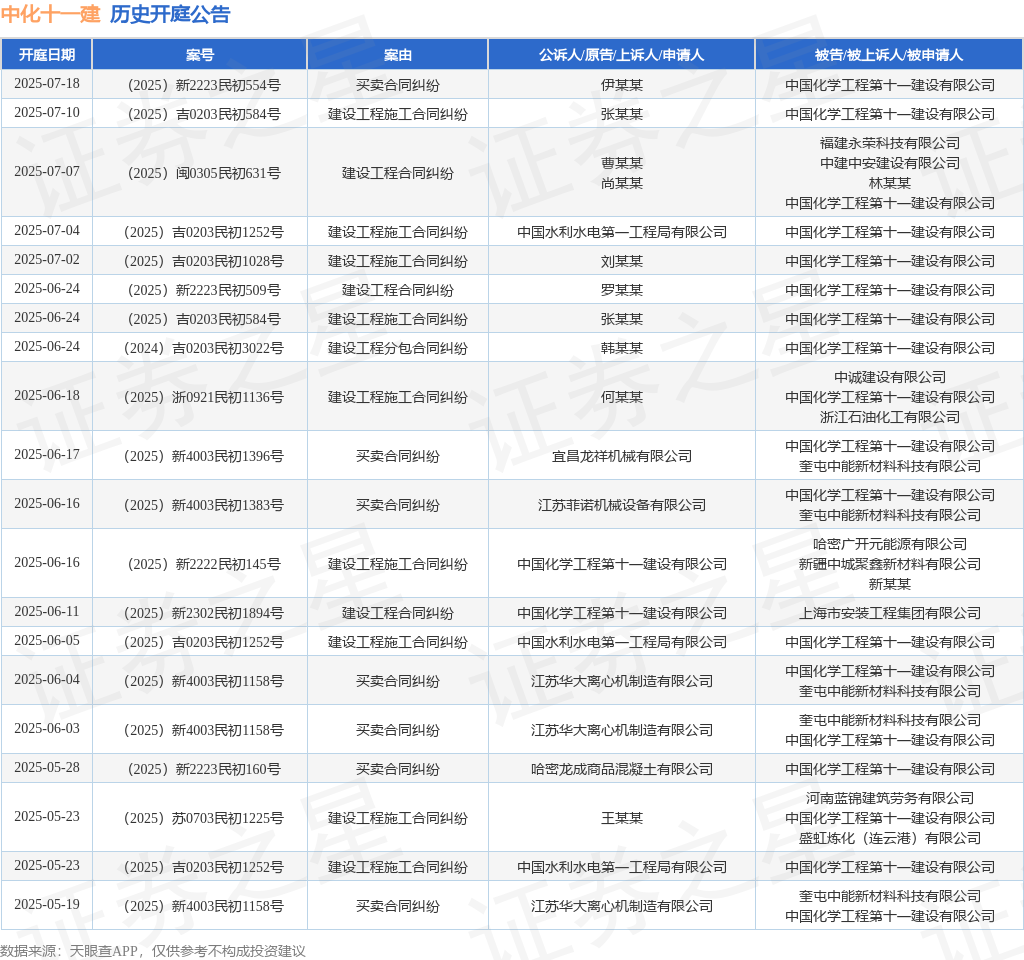Viewport: 1024px width, 960px height.
Task: Select date cell 2025-06-04
Action: pos(47,680)
